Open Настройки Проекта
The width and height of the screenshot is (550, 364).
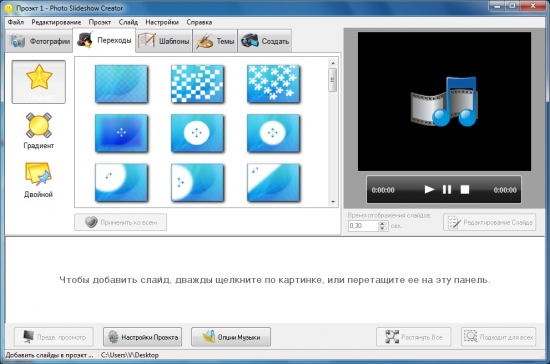(142, 337)
